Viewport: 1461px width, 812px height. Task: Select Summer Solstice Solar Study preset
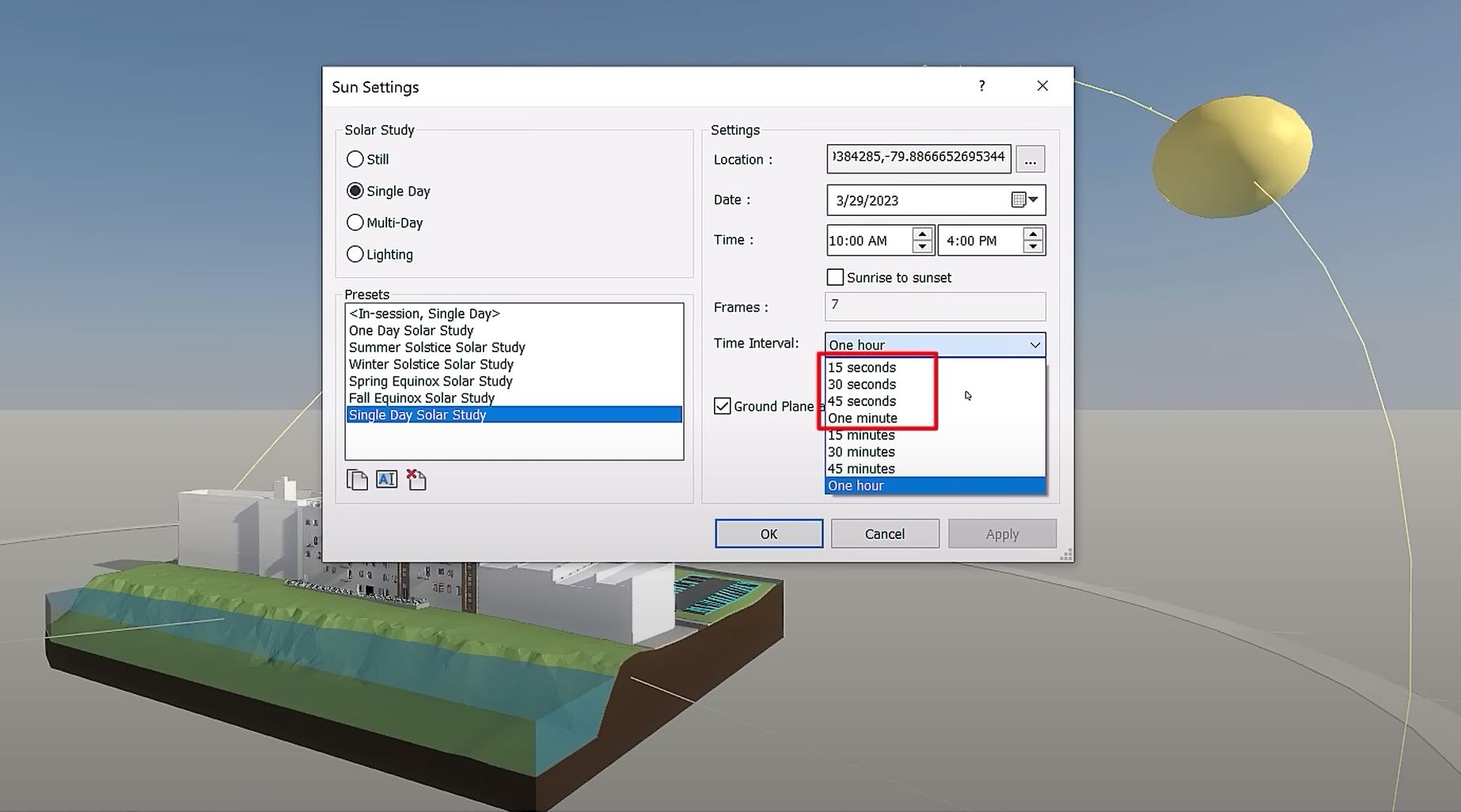point(437,347)
